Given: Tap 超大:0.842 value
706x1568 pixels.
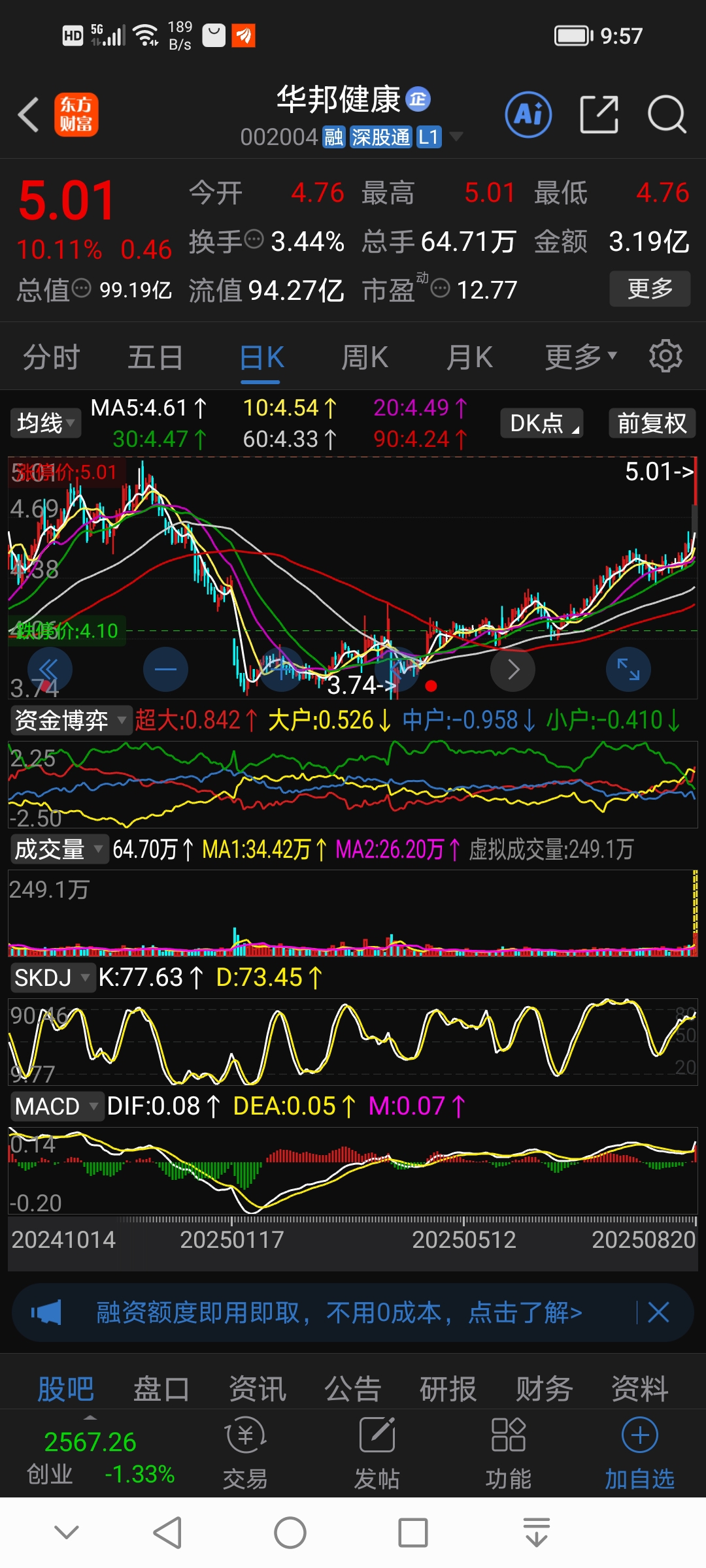Looking at the screenshot, I should 195,721.
